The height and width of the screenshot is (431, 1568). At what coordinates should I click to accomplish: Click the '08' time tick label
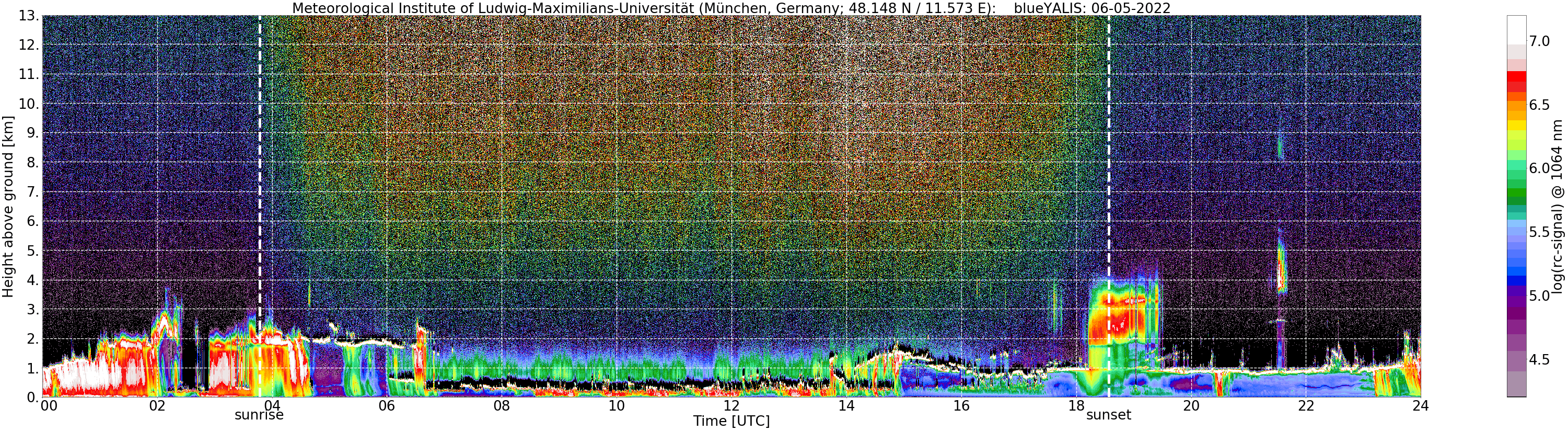[502, 406]
